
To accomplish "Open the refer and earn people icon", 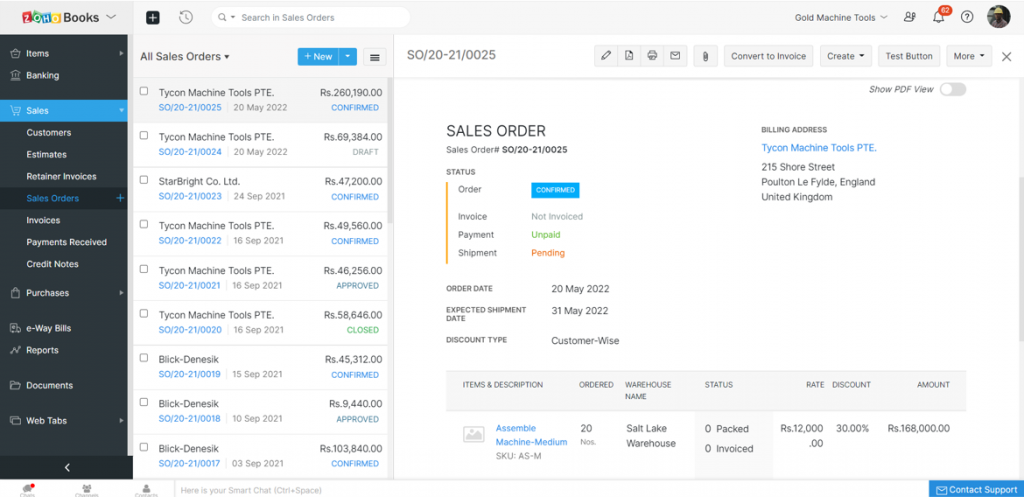I will [x=910, y=18].
